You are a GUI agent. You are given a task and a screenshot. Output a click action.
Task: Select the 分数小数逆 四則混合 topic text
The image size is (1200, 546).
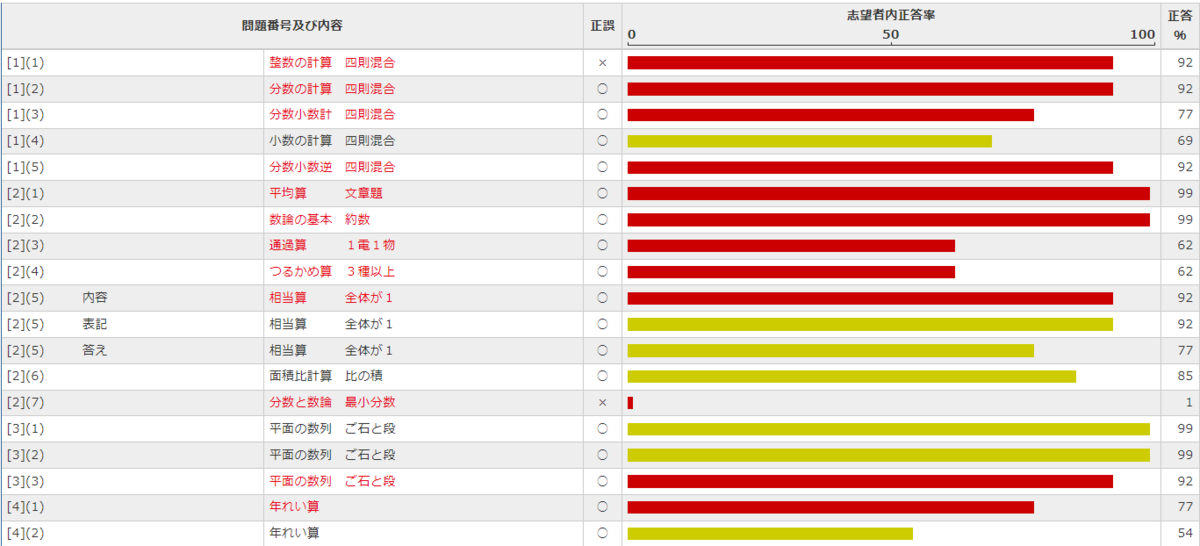332,167
